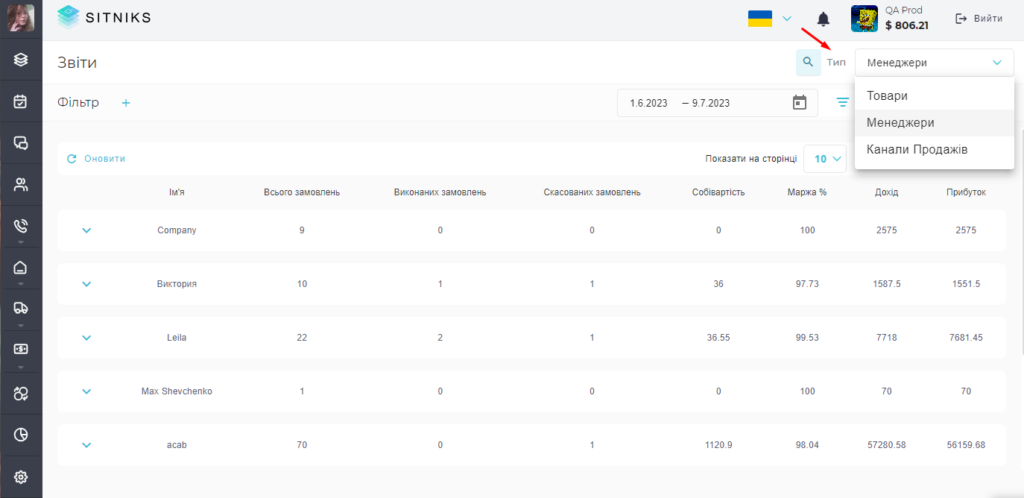This screenshot has width=1024, height=498.
Task: Click the Sitniks logo in header
Action: click(x=104, y=18)
